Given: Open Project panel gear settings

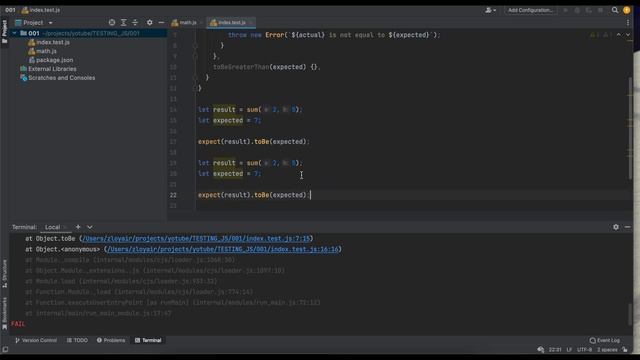Looking at the screenshot, I should pos(149,22).
